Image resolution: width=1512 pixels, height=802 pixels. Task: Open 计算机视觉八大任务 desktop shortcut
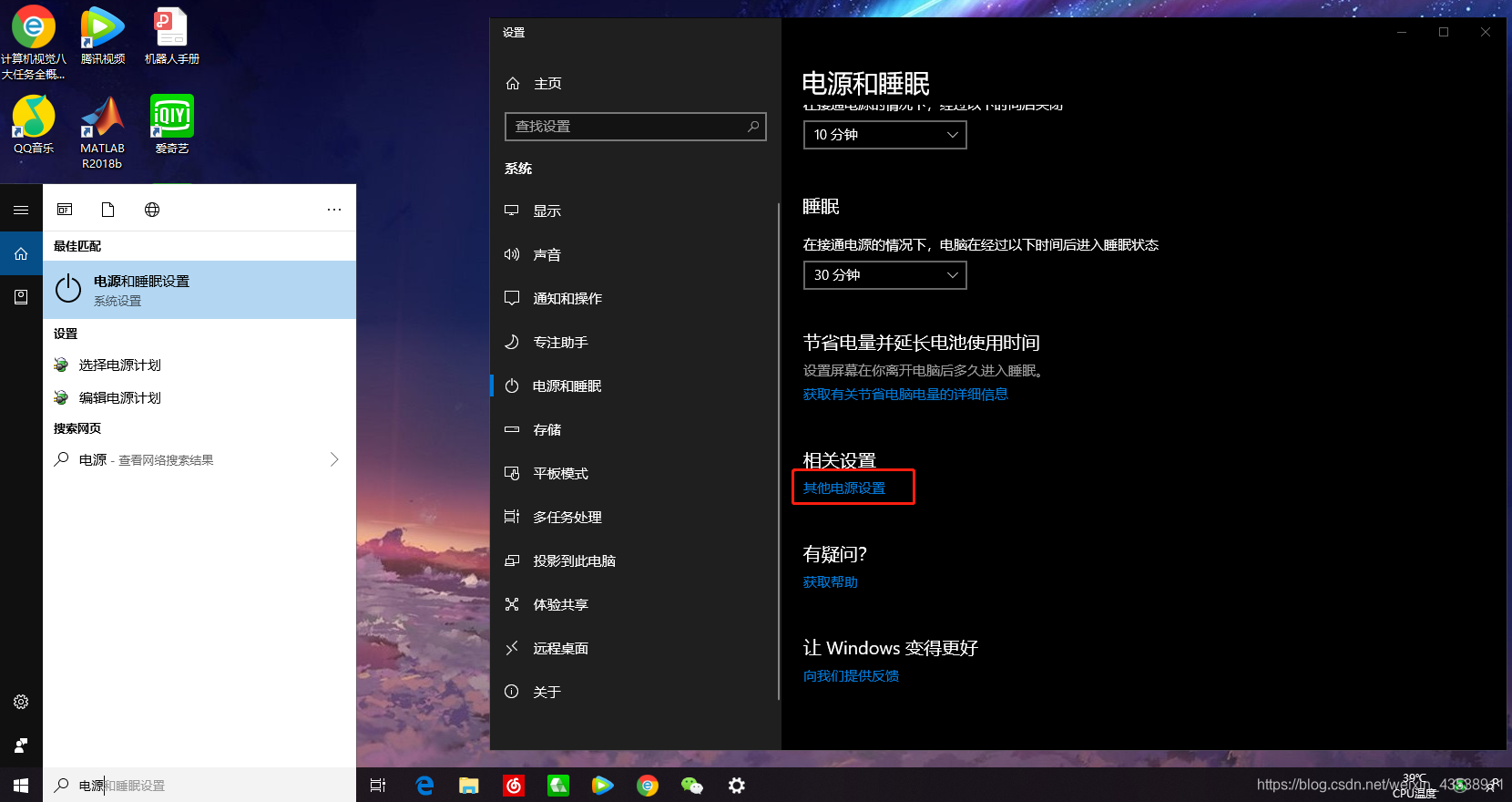pos(34,43)
